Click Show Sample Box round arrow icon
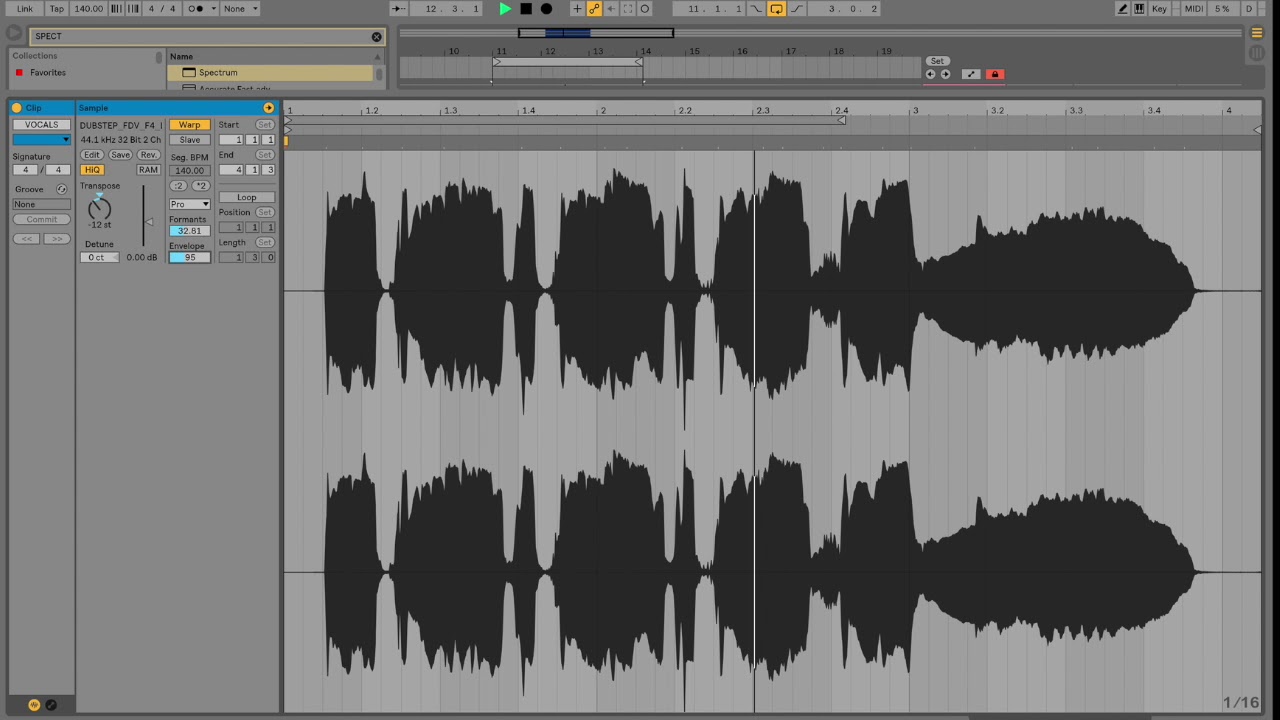This screenshot has width=1280, height=720. [268, 108]
